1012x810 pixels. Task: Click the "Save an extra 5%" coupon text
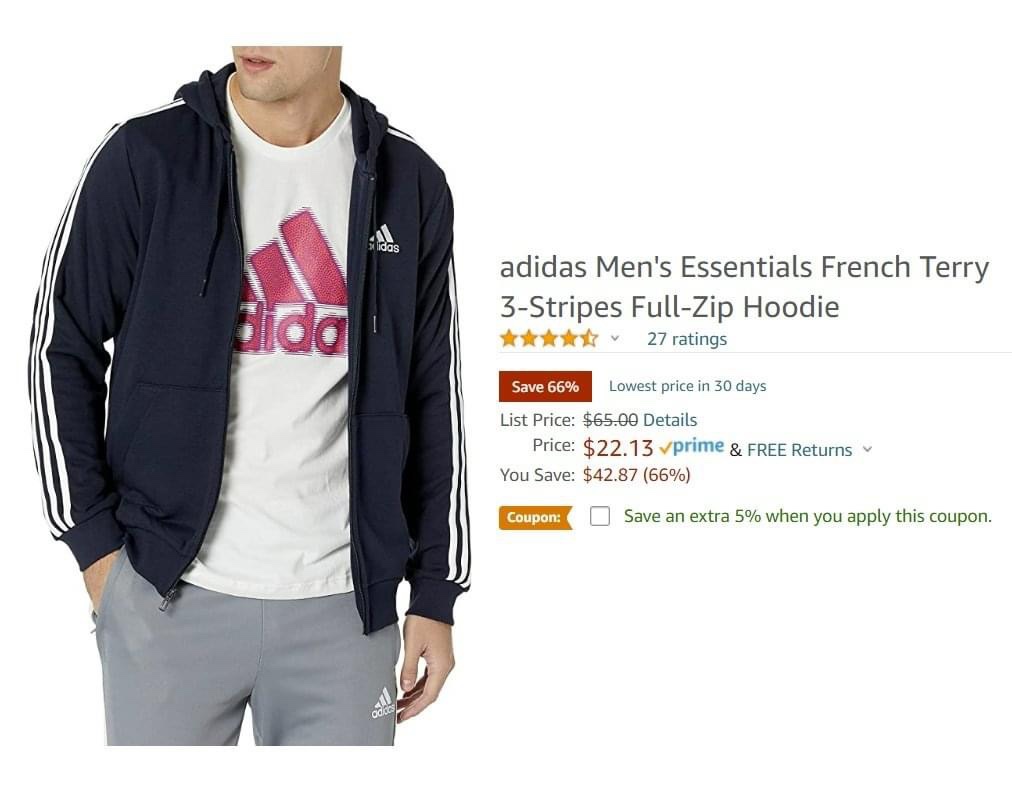[807, 517]
